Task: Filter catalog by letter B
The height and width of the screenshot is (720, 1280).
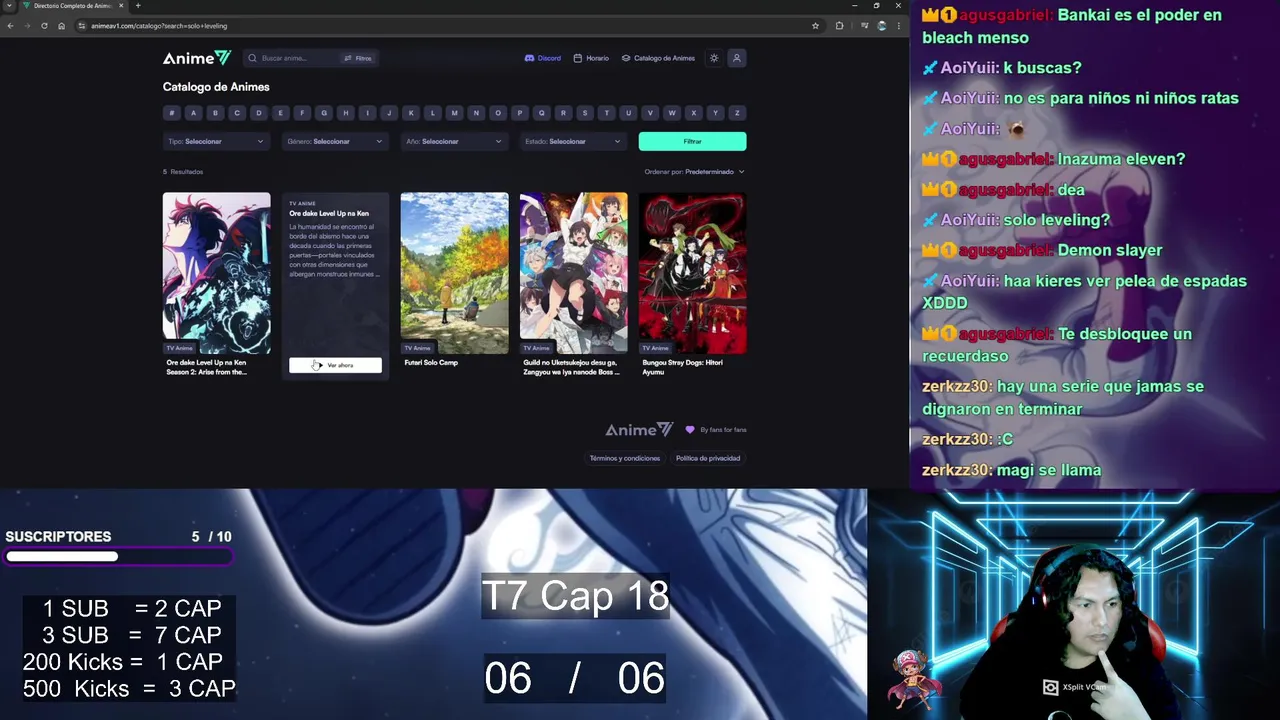Action: [x=215, y=113]
